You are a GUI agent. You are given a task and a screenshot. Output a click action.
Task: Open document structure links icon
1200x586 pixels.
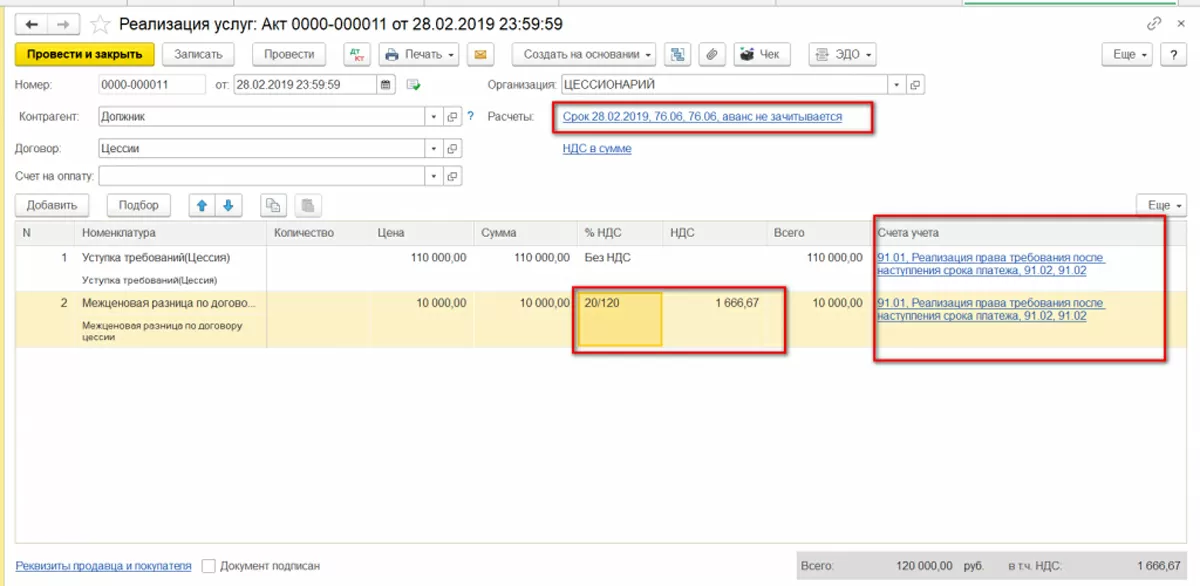click(676, 54)
